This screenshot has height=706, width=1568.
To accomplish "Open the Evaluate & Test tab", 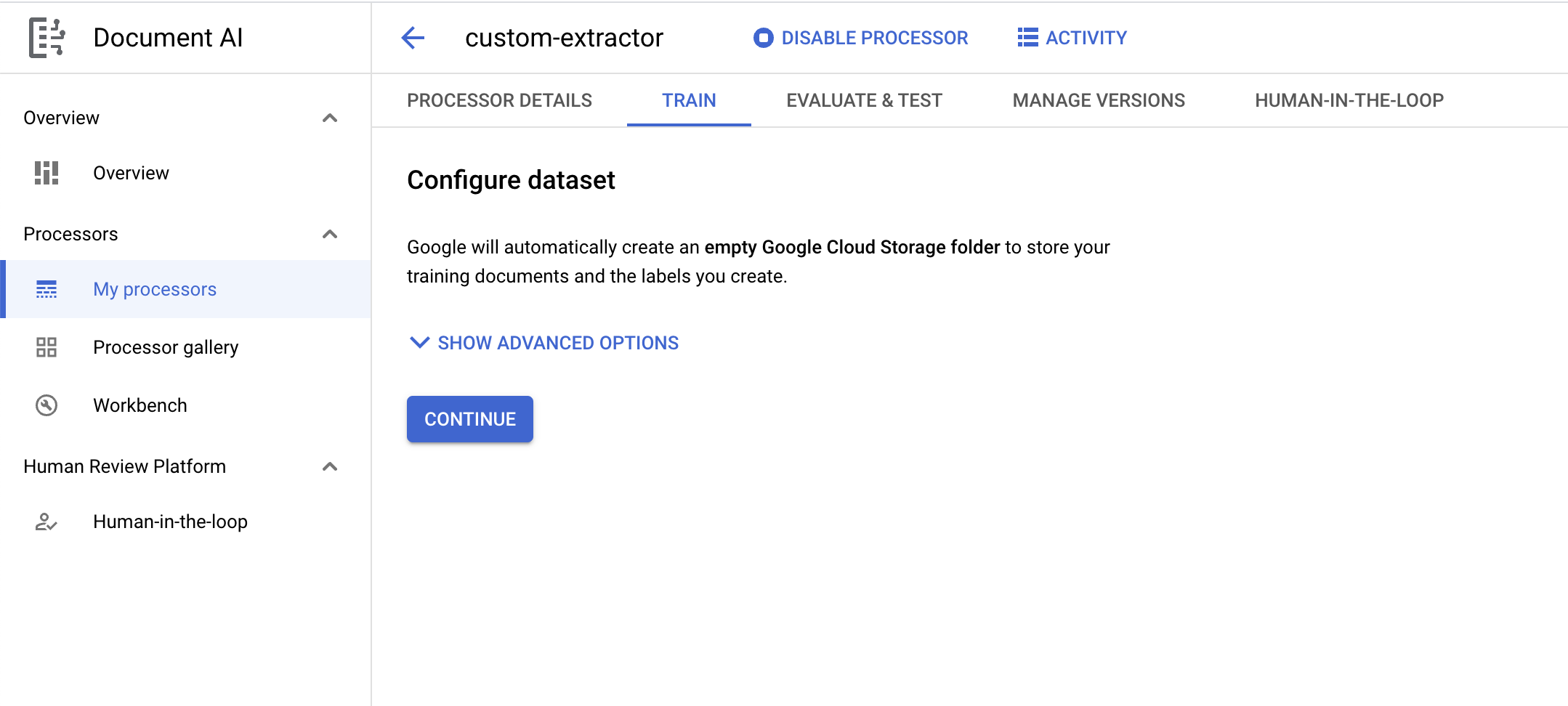I will (x=863, y=100).
